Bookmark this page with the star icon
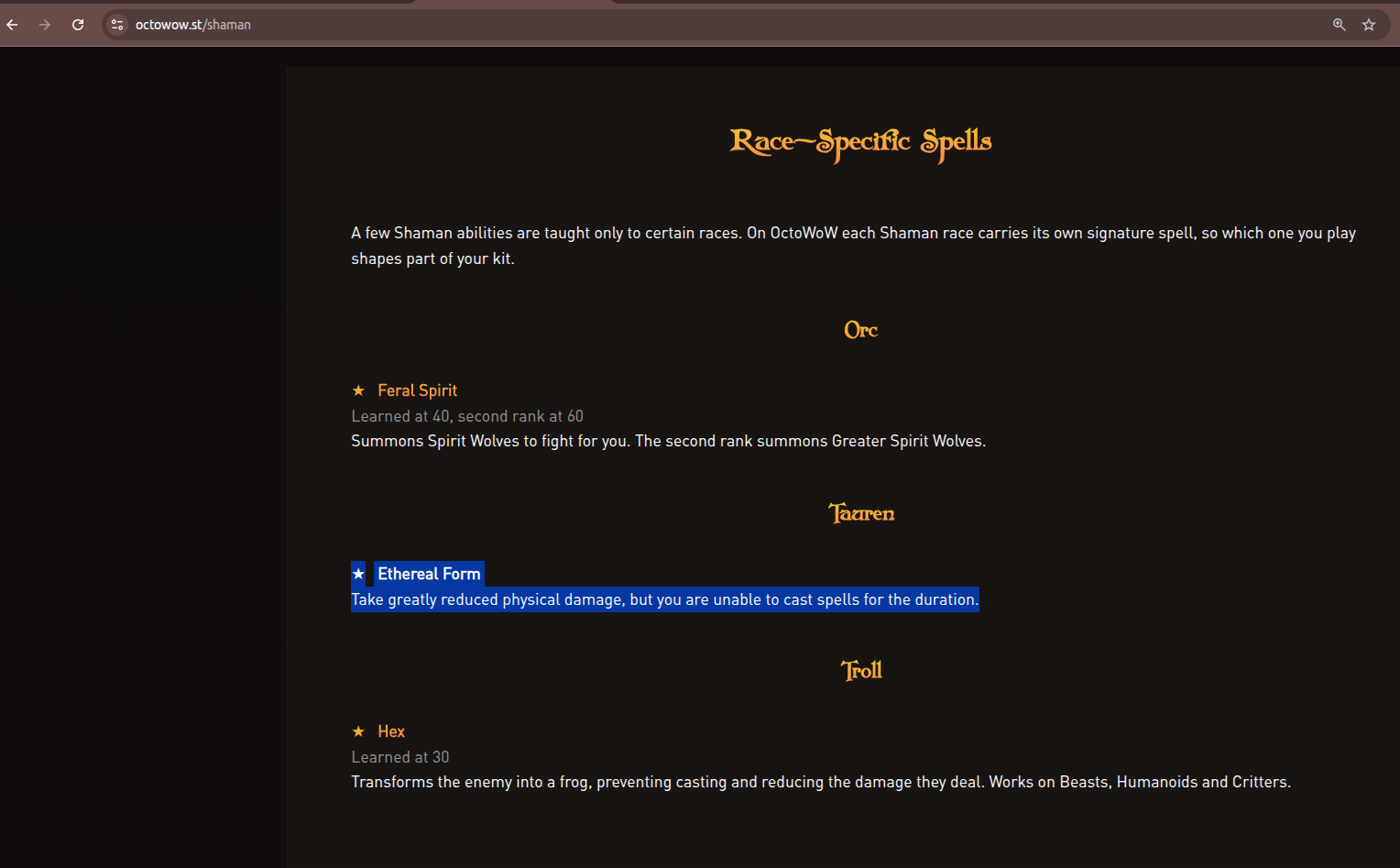The width and height of the screenshot is (1400, 868). pyautogui.click(x=1369, y=25)
